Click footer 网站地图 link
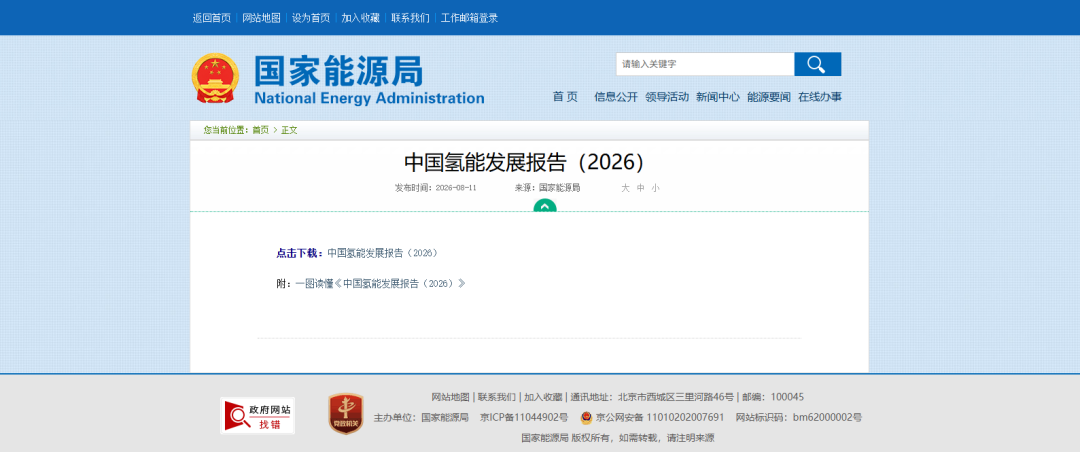Image resolution: width=1080 pixels, height=452 pixels. [x=450, y=397]
